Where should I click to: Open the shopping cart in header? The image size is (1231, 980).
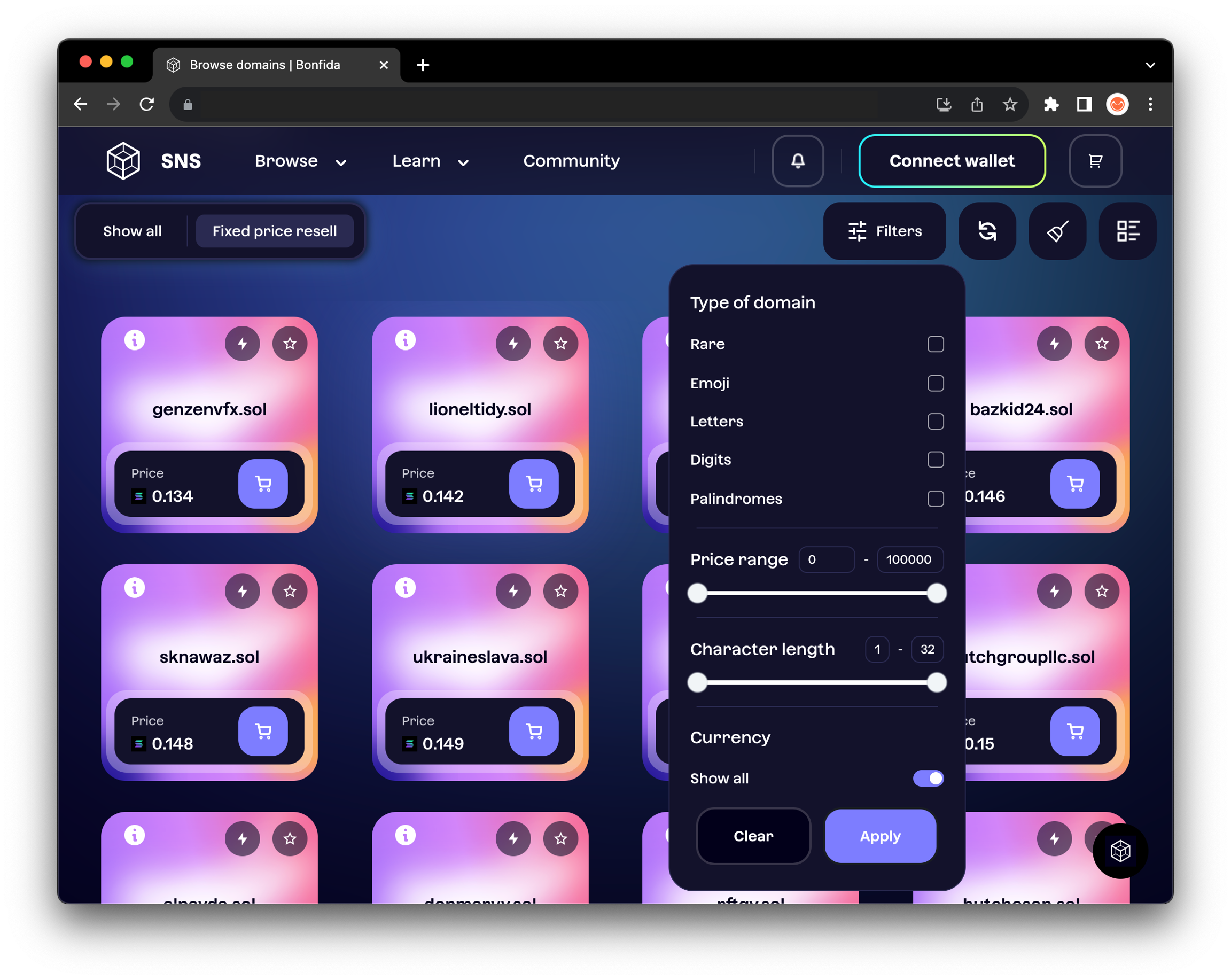pos(1095,161)
